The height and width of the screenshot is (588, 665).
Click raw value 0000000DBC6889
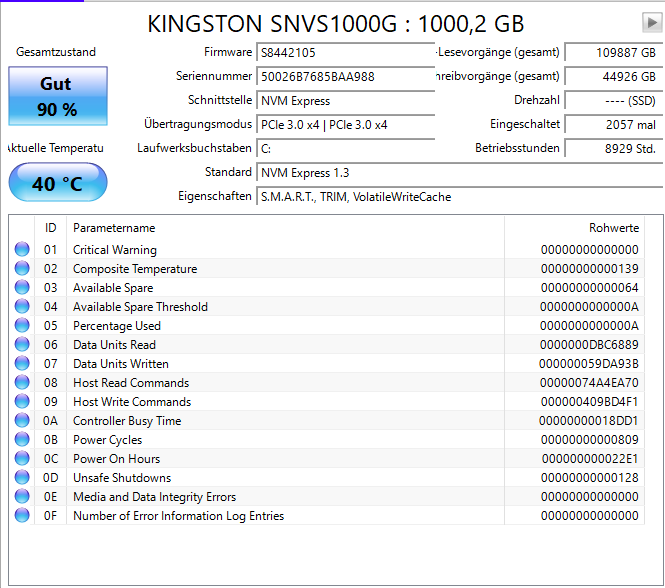pos(589,345)
